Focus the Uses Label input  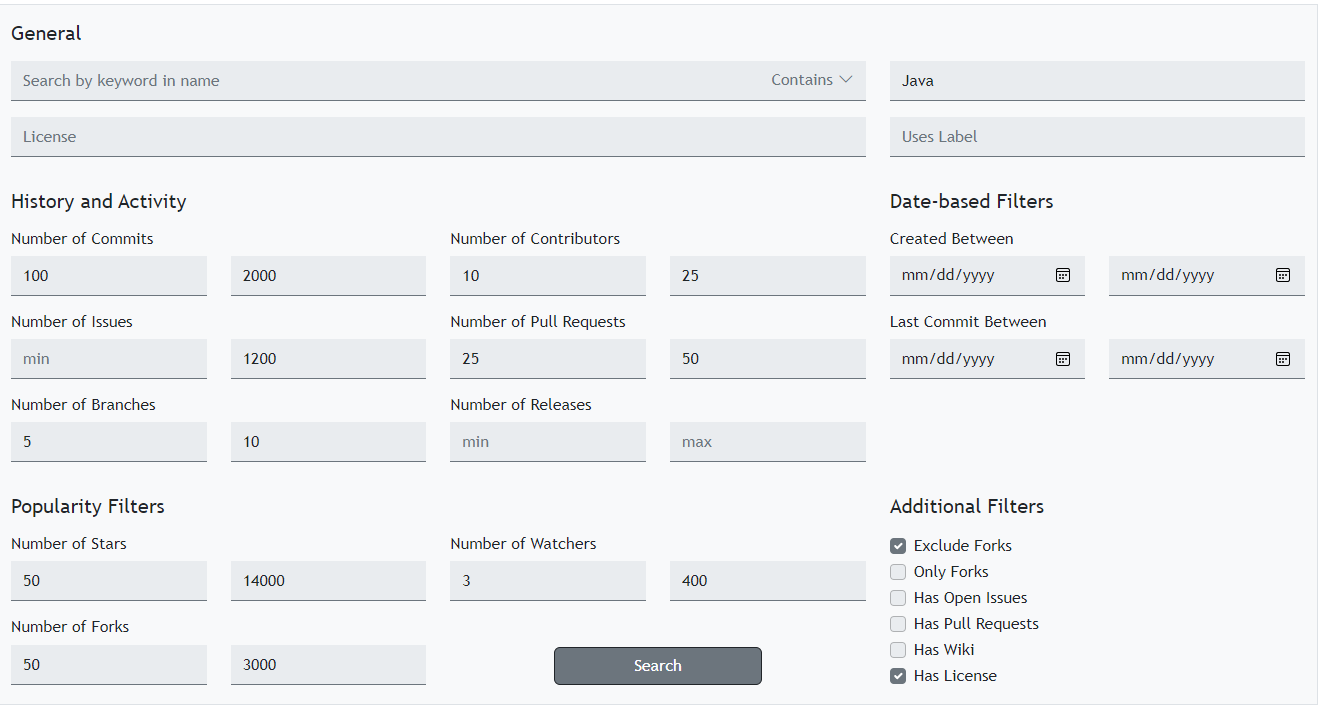tap(1096, 137)
